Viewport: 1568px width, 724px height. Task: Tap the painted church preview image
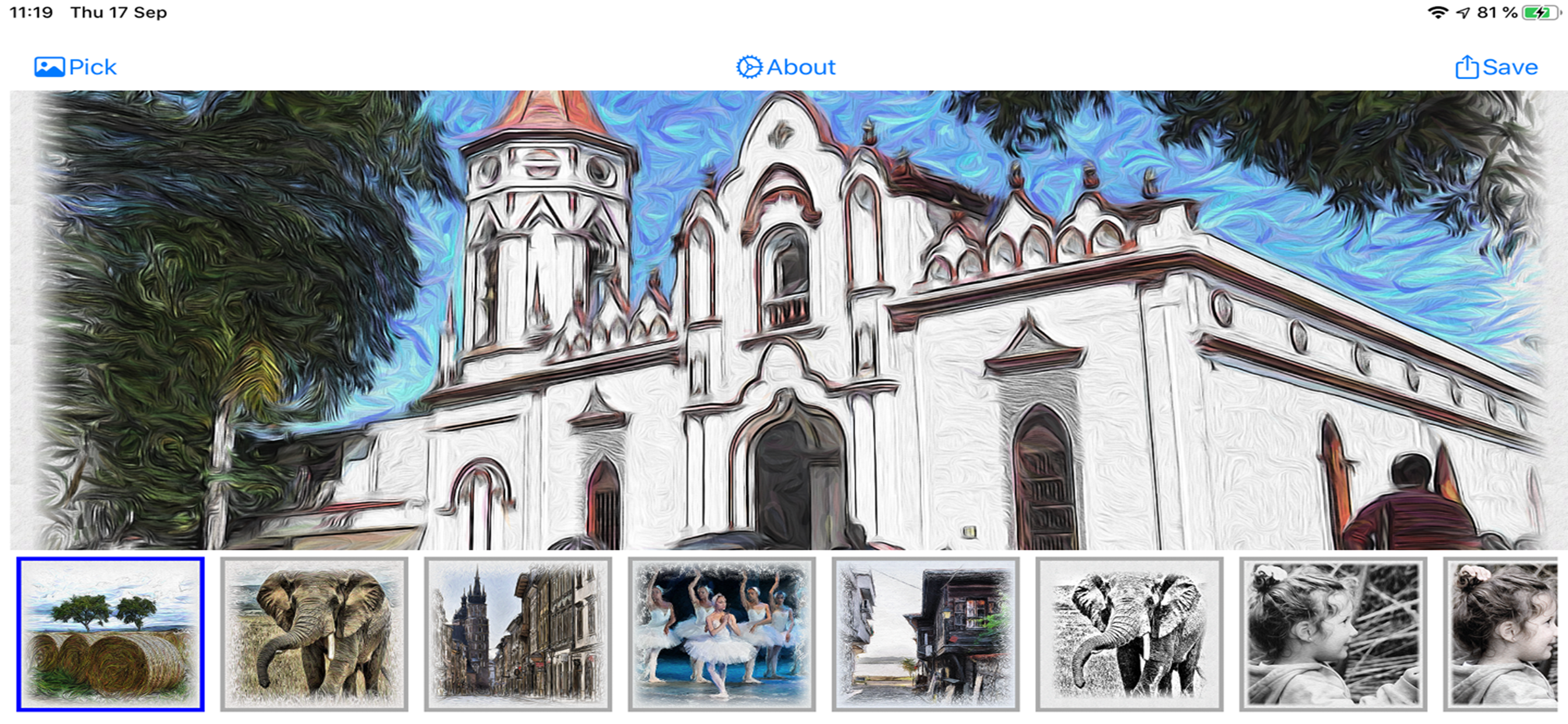tap(788, 320)
